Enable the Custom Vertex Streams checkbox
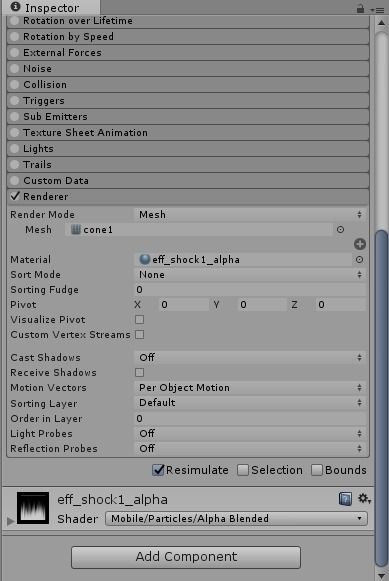Screen dimensions: 389x581 [139, 335]
